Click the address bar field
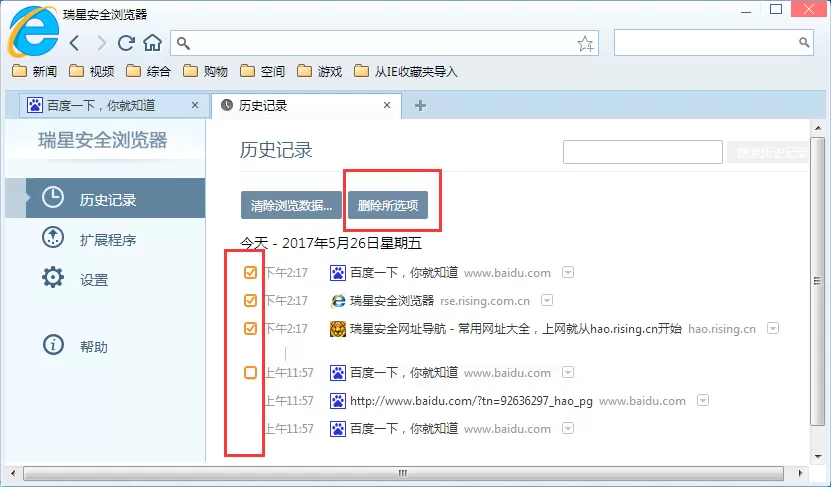This screenshot has height=487, width=831. [x=384, y=43]
